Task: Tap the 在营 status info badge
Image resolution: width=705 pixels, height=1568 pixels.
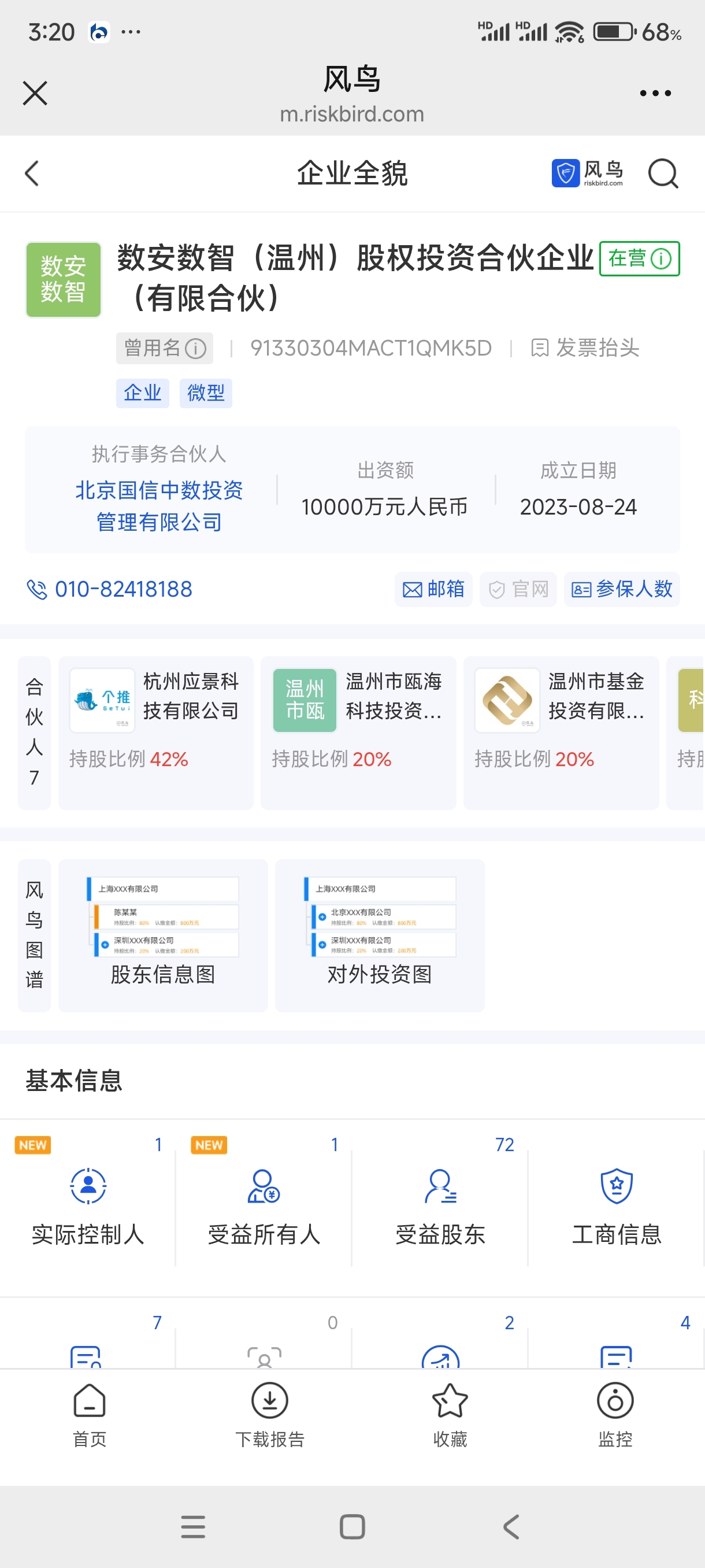Action: pos(639,258)
